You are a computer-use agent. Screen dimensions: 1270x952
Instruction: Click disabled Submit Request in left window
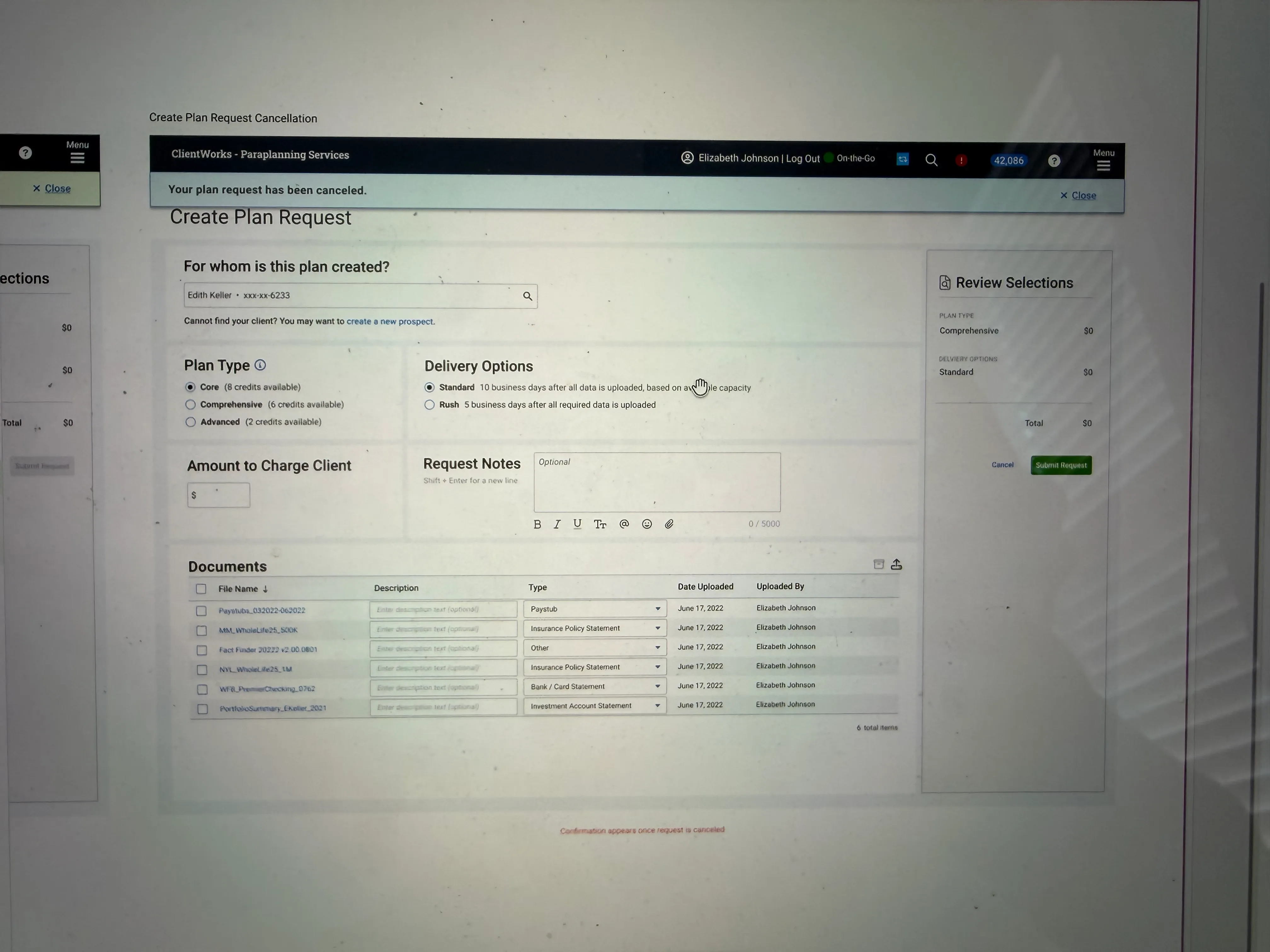42,466
